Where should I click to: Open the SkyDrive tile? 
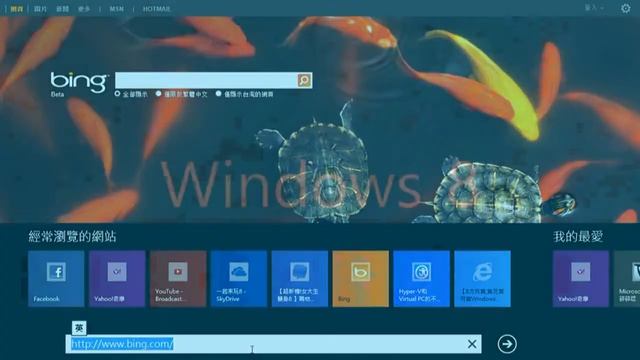click(x=239, y=279)
